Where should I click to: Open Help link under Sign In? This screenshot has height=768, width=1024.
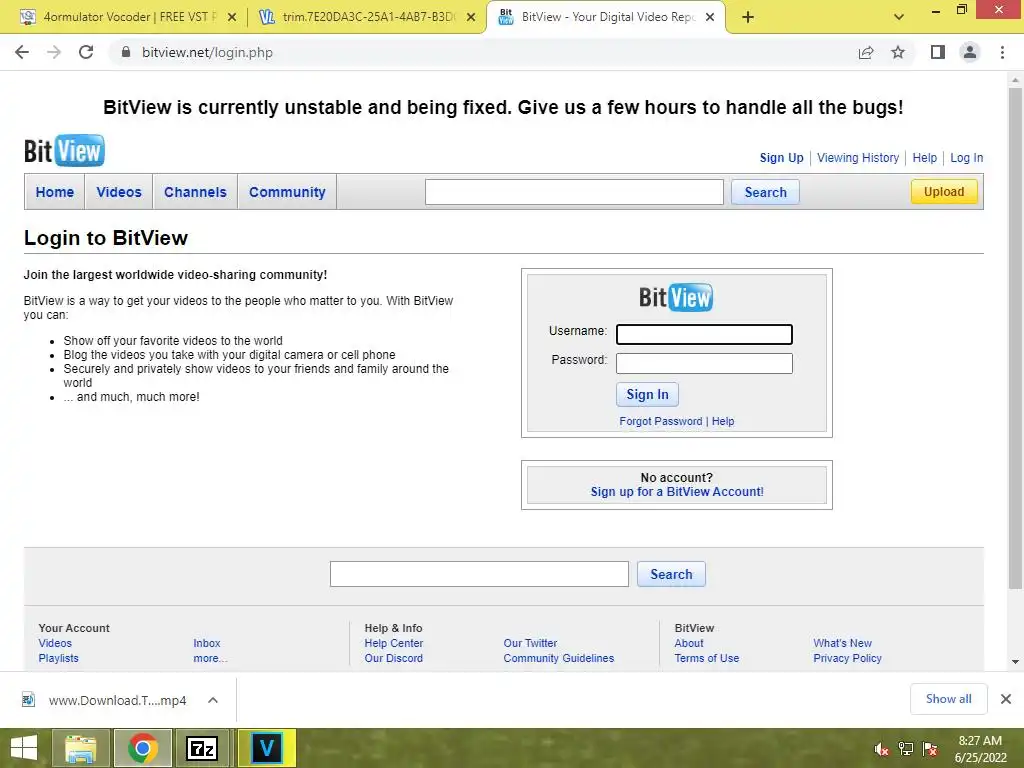point(723,421)
